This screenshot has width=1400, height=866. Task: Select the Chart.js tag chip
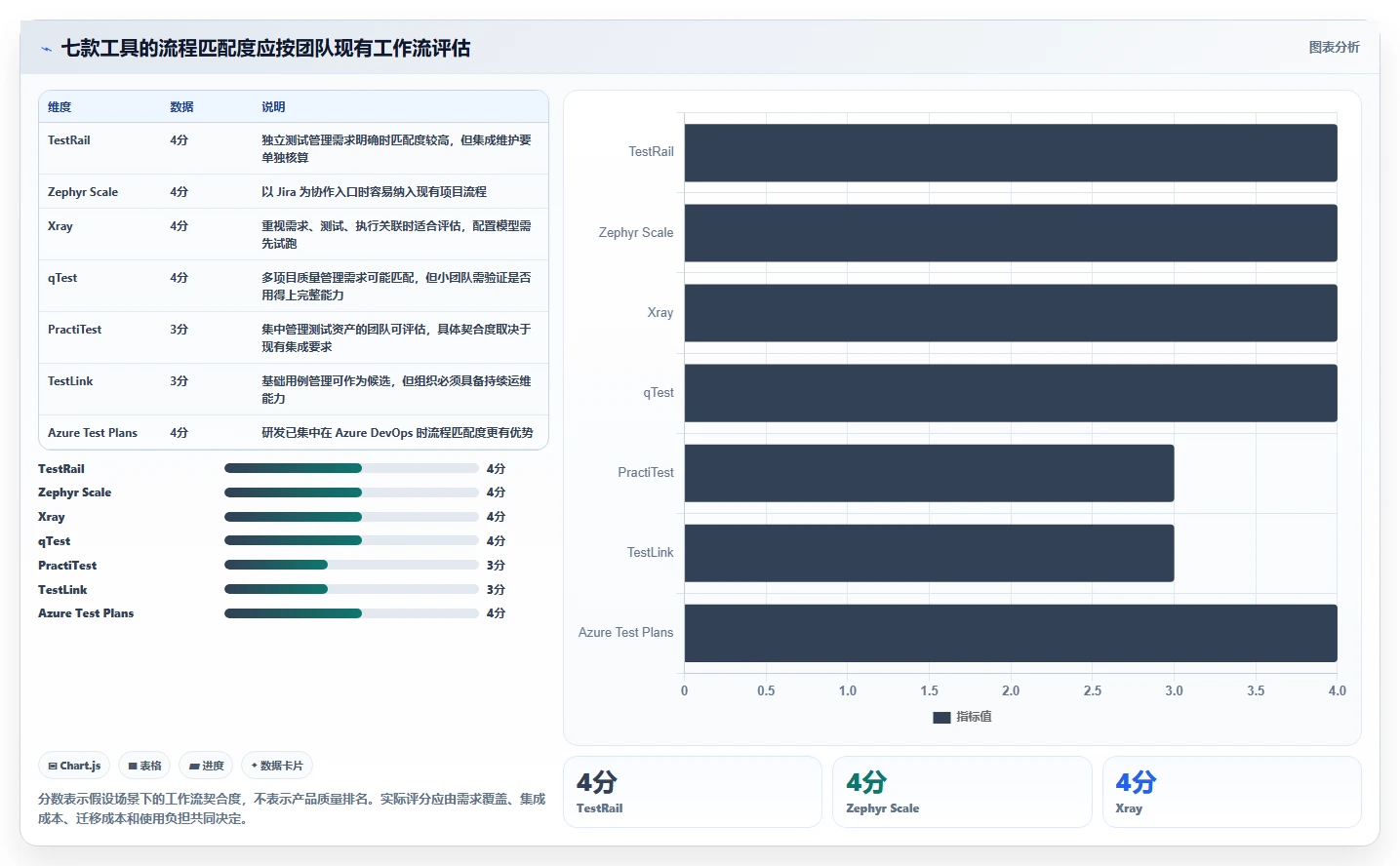click(x=74, y=766)
